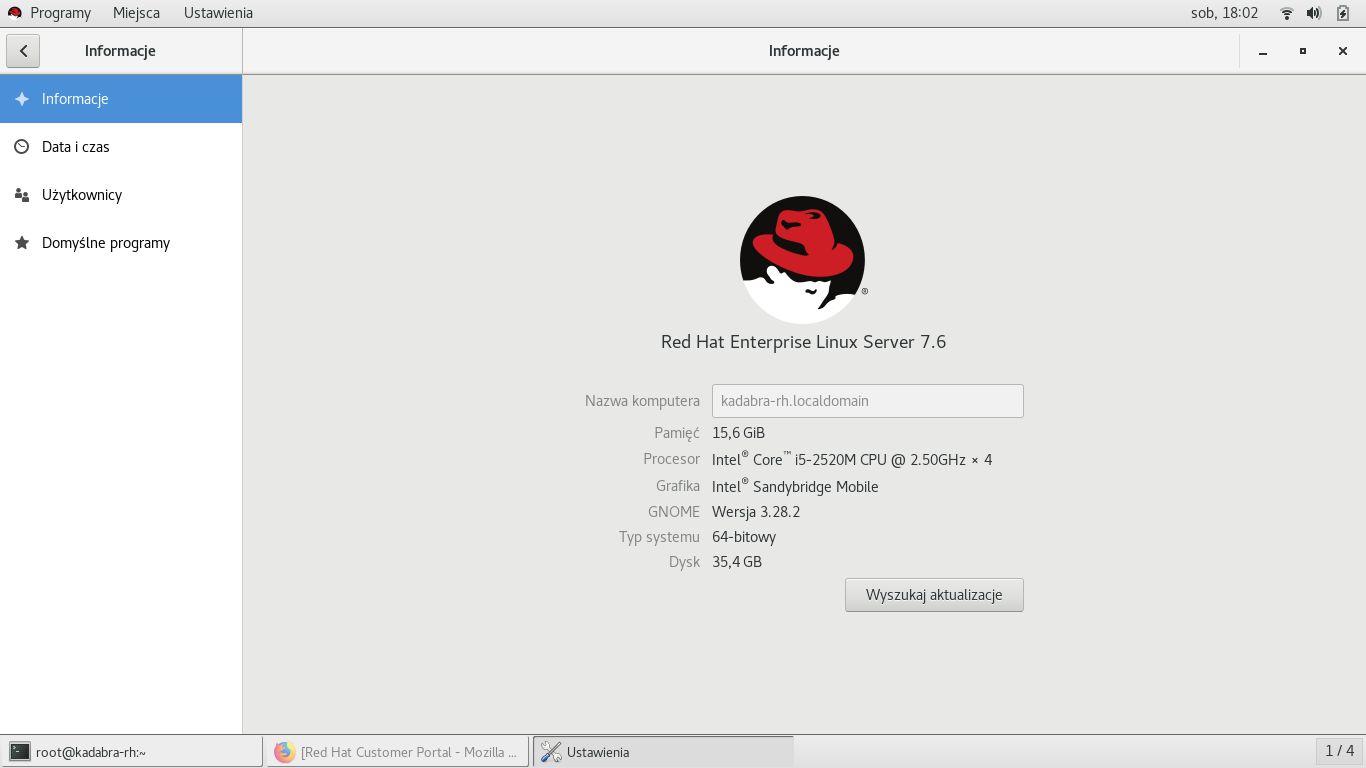
Task: Click the battery status icon
Action: point(1343,13)
